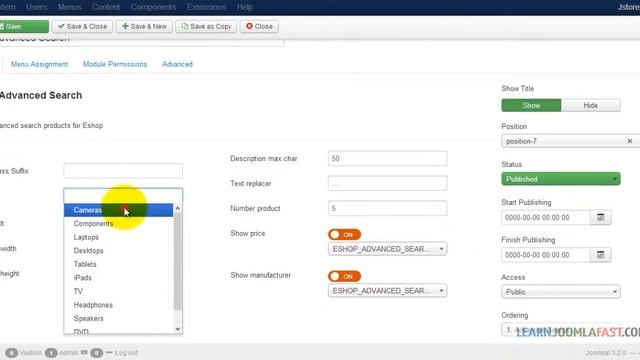Viewport: 640px width, 360px height.
Task: Click Save & New button
Action: click(144, 26)
